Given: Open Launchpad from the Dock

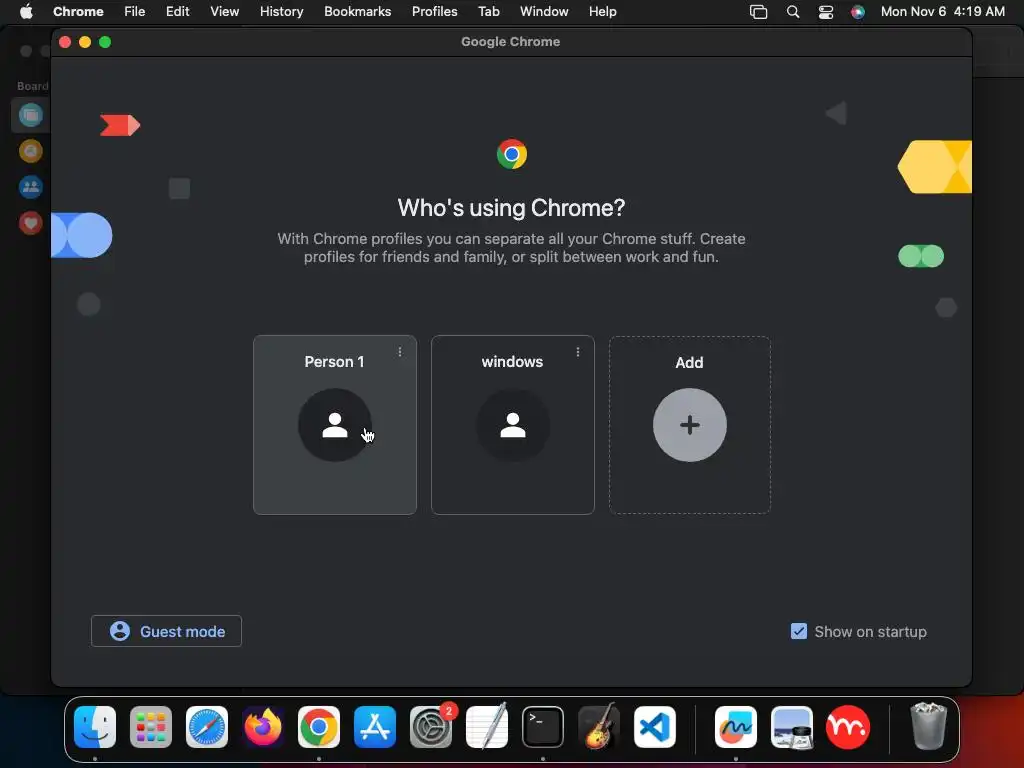Looking at the screenshot, I should (x=151, y=727).
